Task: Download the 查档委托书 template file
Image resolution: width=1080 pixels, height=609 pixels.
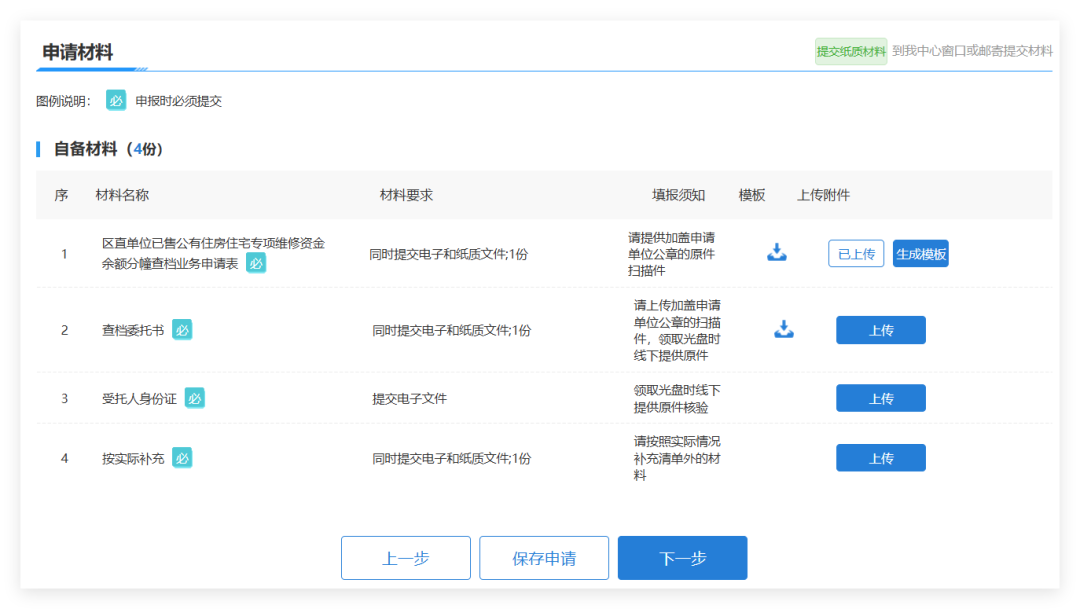Action: 784,329
